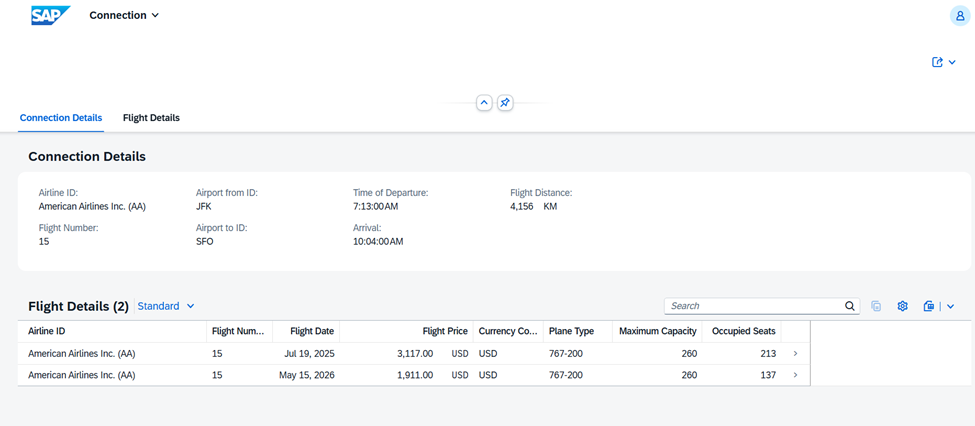Open the May 15, 2026 flight row arrow
The height and width of the screenshot is (426, 975).
[795, 375]
